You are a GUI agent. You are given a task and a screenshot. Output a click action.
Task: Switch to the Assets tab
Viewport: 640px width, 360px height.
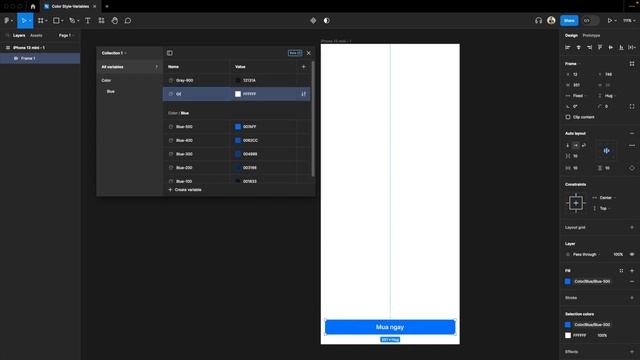tap(36, 36)
